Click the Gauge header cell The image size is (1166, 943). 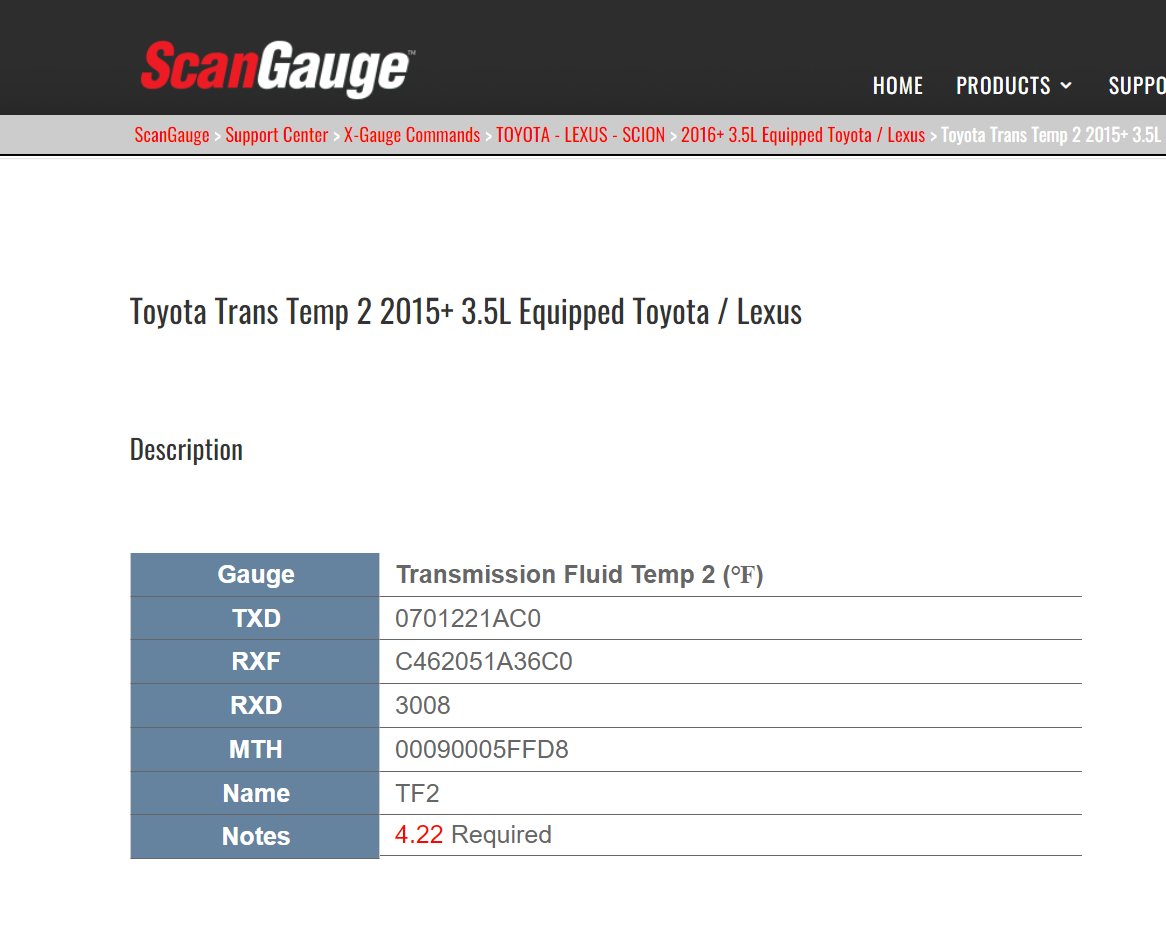pos(255,574)
